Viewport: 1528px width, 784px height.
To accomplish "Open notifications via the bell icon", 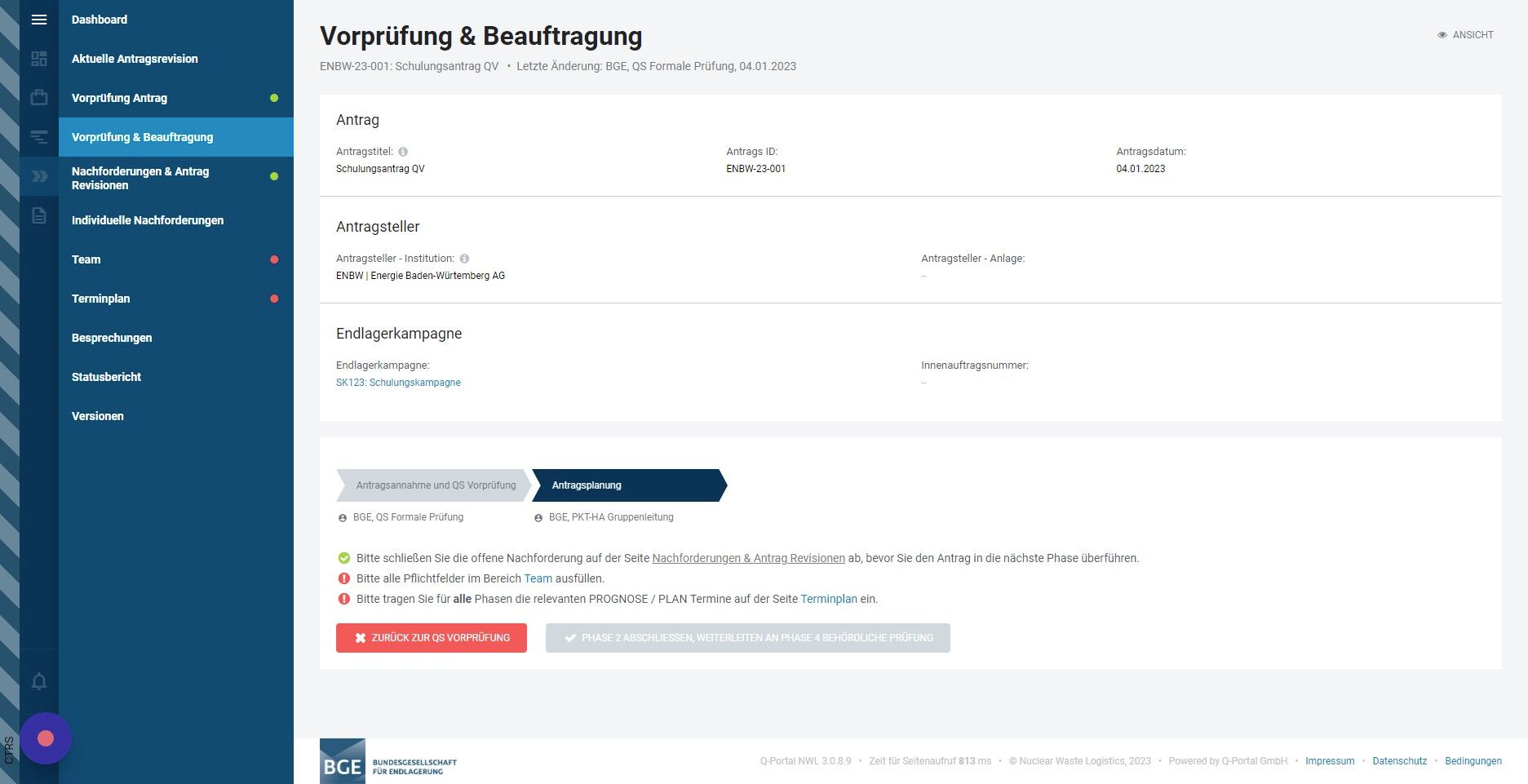I will pyautogui.click(x=39, y=681).
